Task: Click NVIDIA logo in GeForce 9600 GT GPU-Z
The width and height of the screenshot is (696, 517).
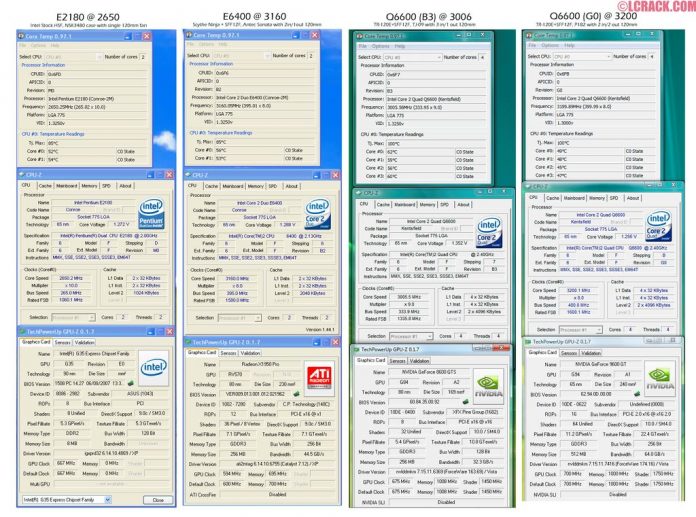Action: [x=659, y=378]
